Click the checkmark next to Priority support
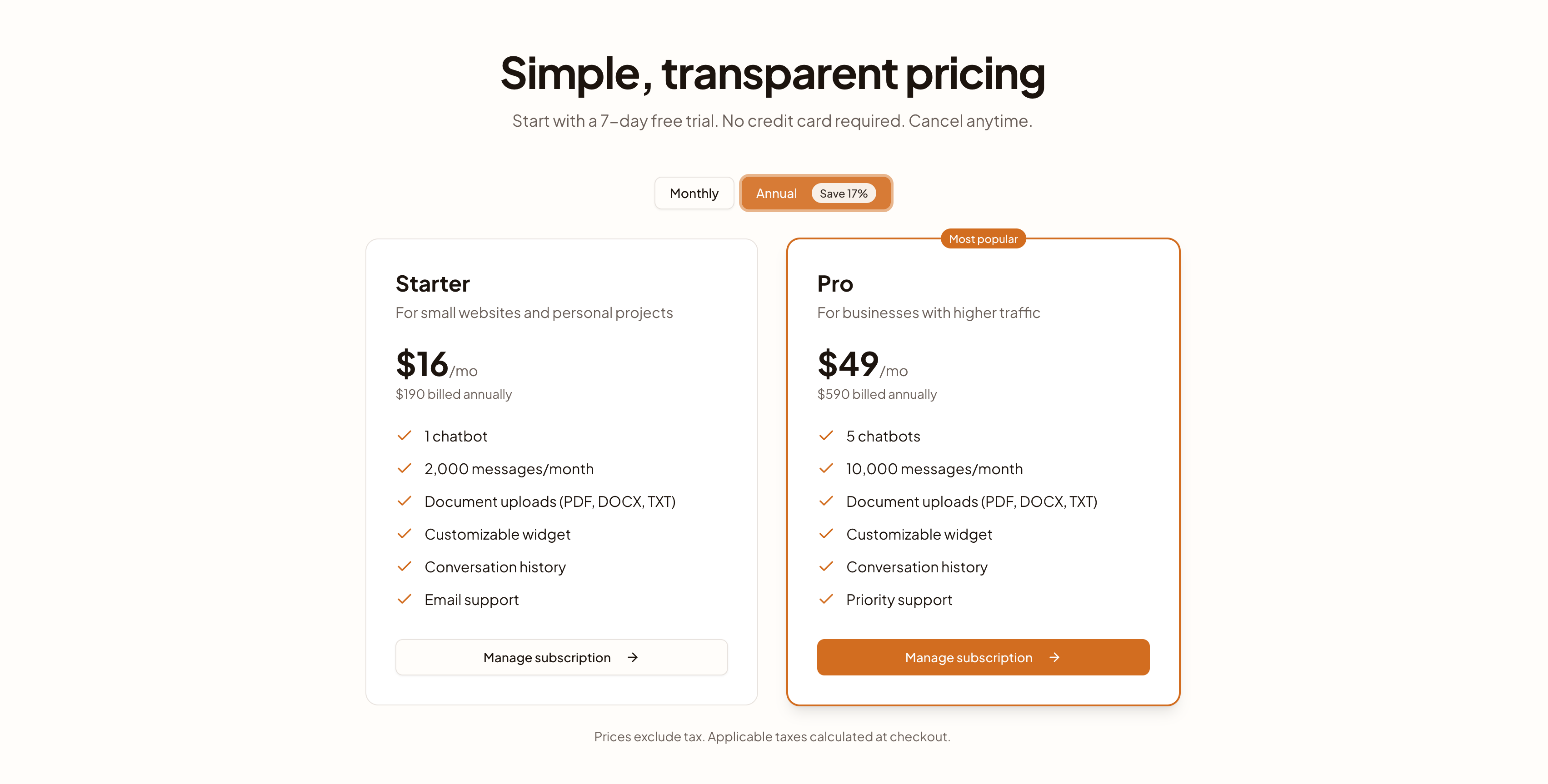This screenshot has height=784, width=1548. pos(826,599)
